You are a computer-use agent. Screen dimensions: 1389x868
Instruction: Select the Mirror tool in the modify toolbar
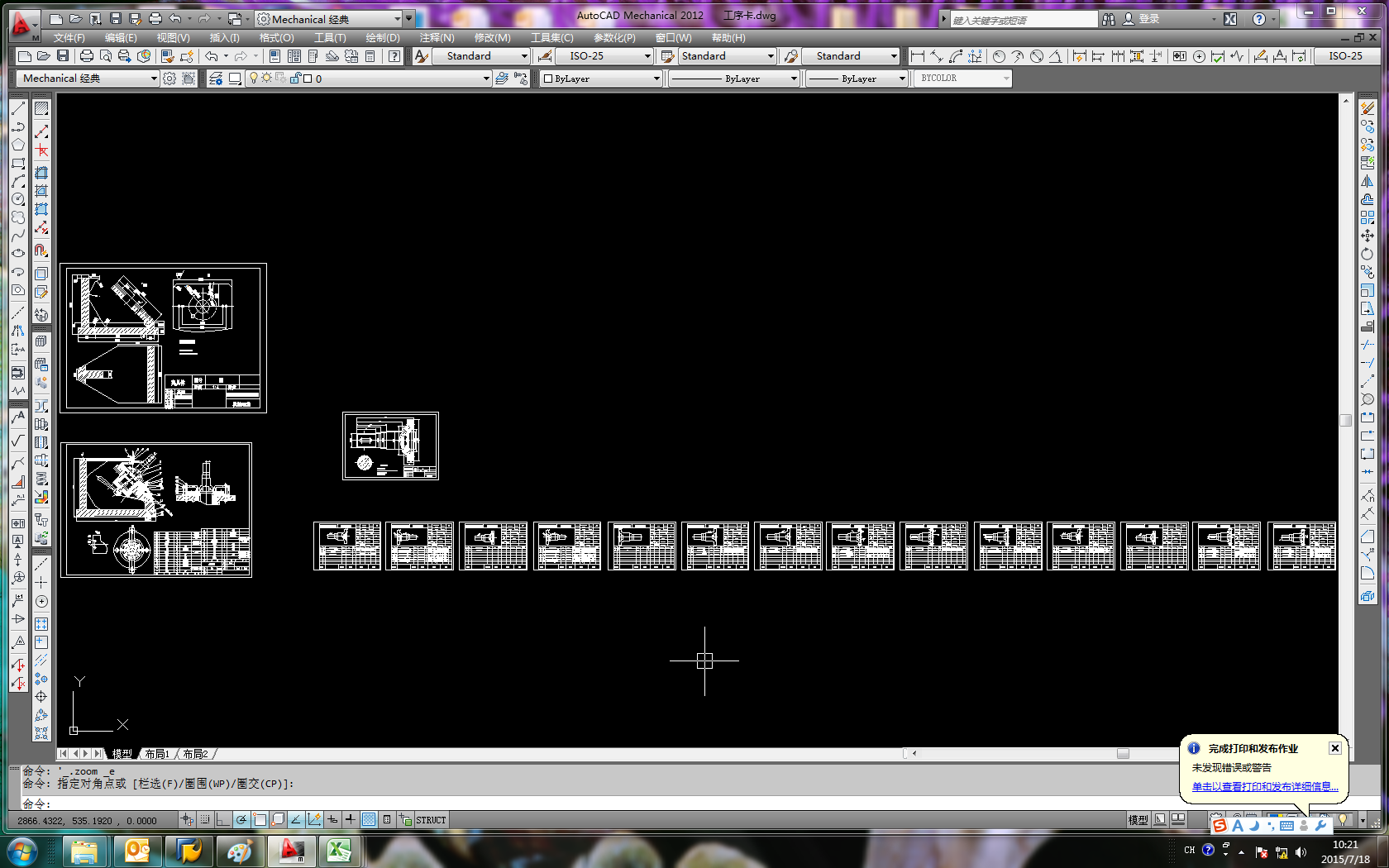coord(1368,181)
